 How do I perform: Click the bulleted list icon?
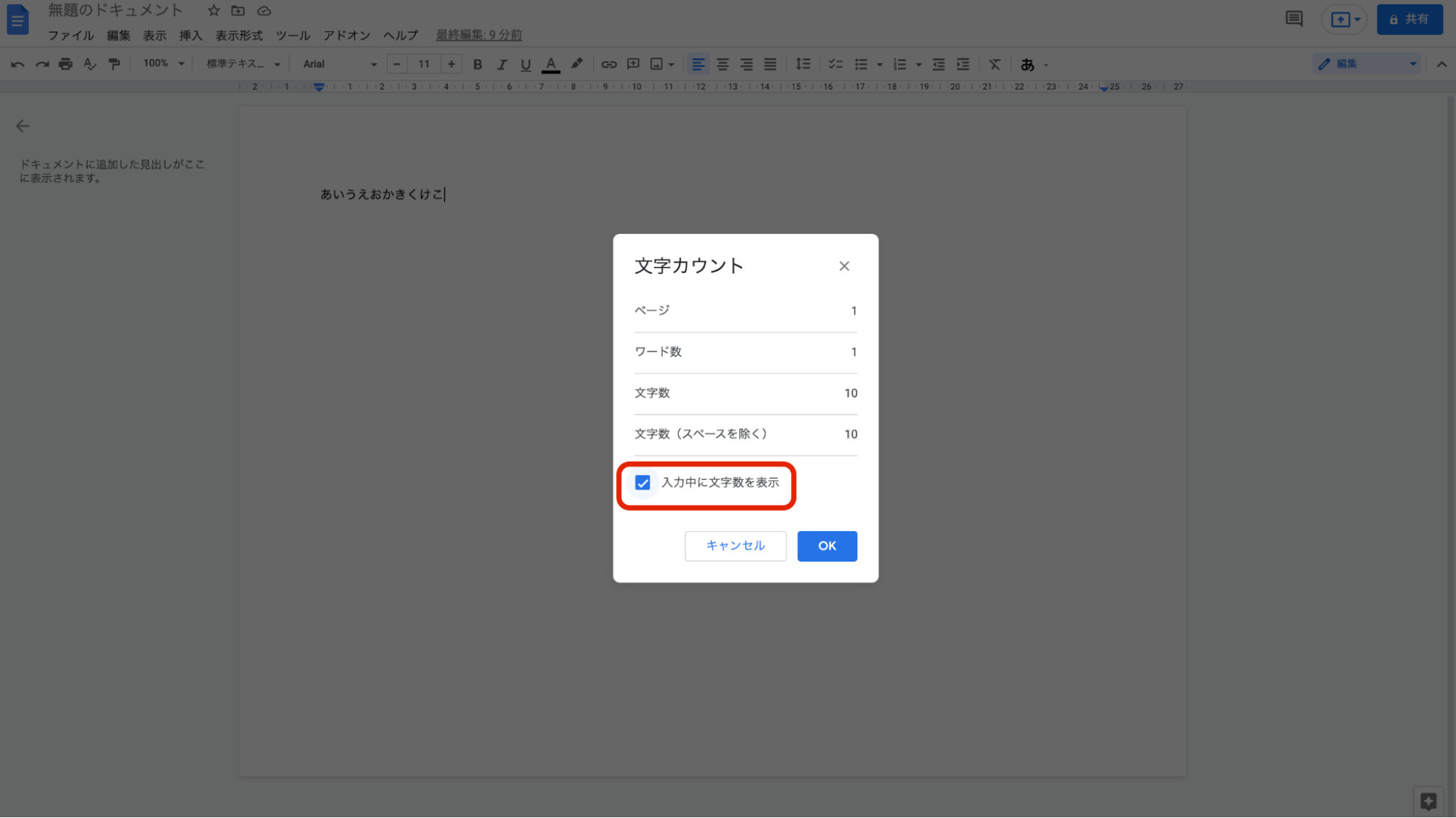coord(861,64)
